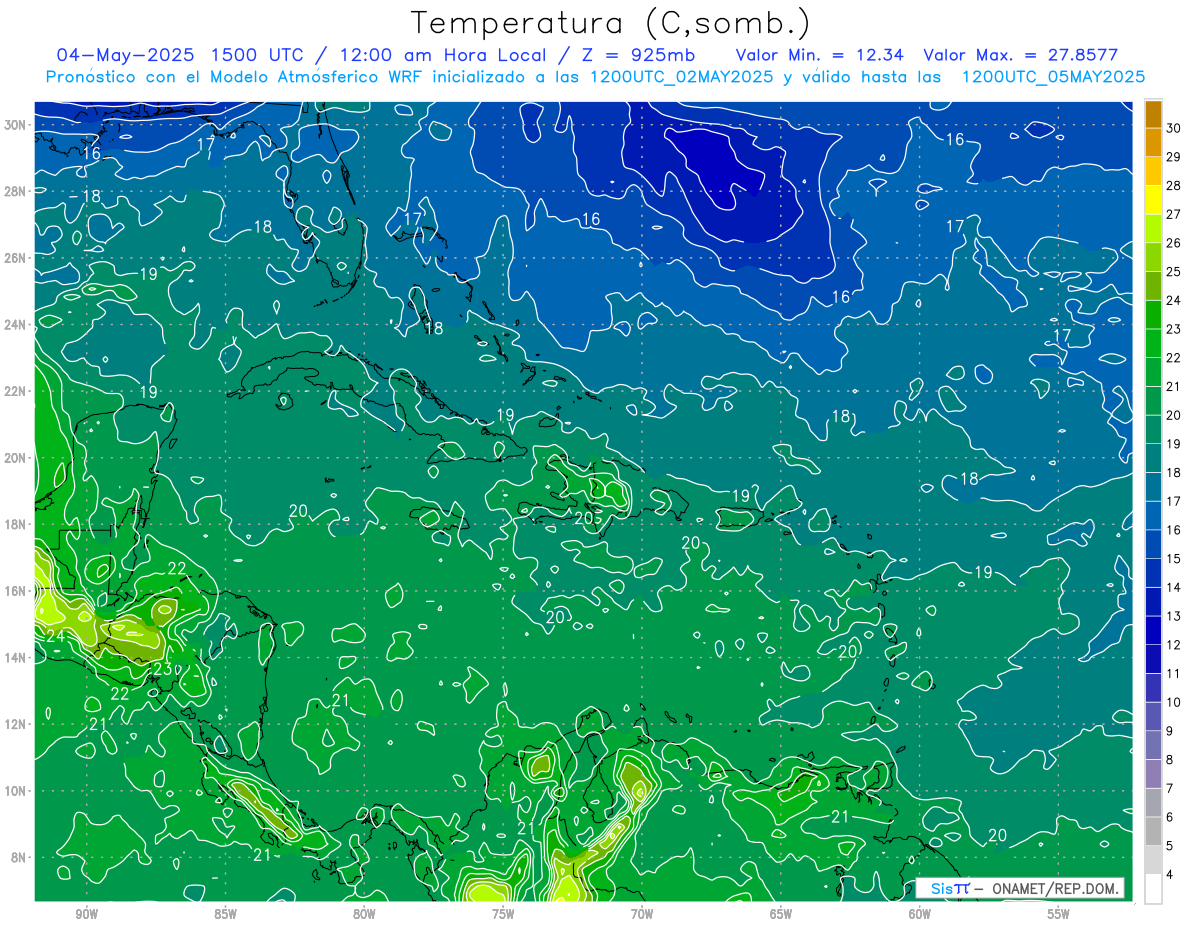Pick the legend swatch between 25 and 26
The height and width of the screenshot is (927, 1200).
pos(1153,257)
